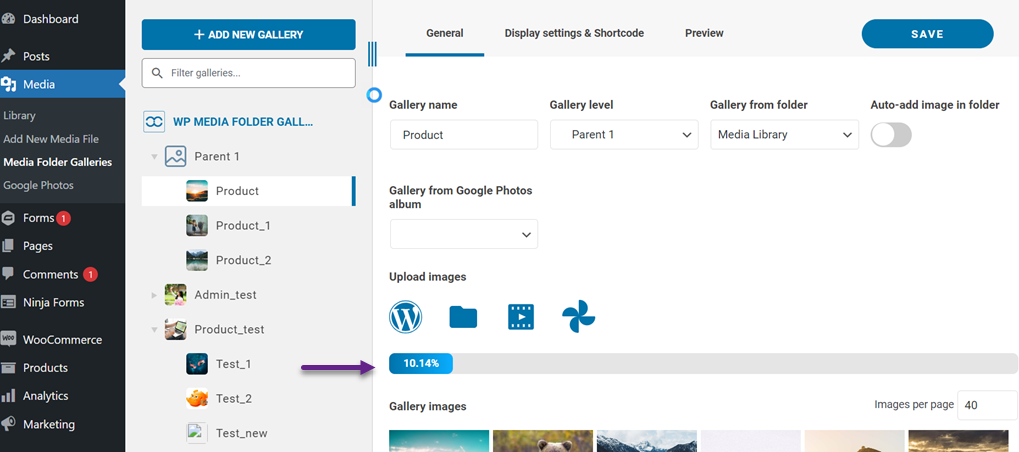This screenshot has height=452, width=1019.
Task: Click the Google Photos pinwheel icon
Action: click(x=578, y=317)
